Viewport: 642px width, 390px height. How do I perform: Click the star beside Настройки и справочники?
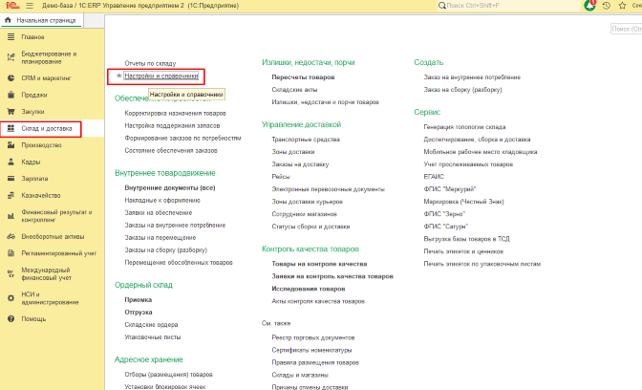[119, 76]
